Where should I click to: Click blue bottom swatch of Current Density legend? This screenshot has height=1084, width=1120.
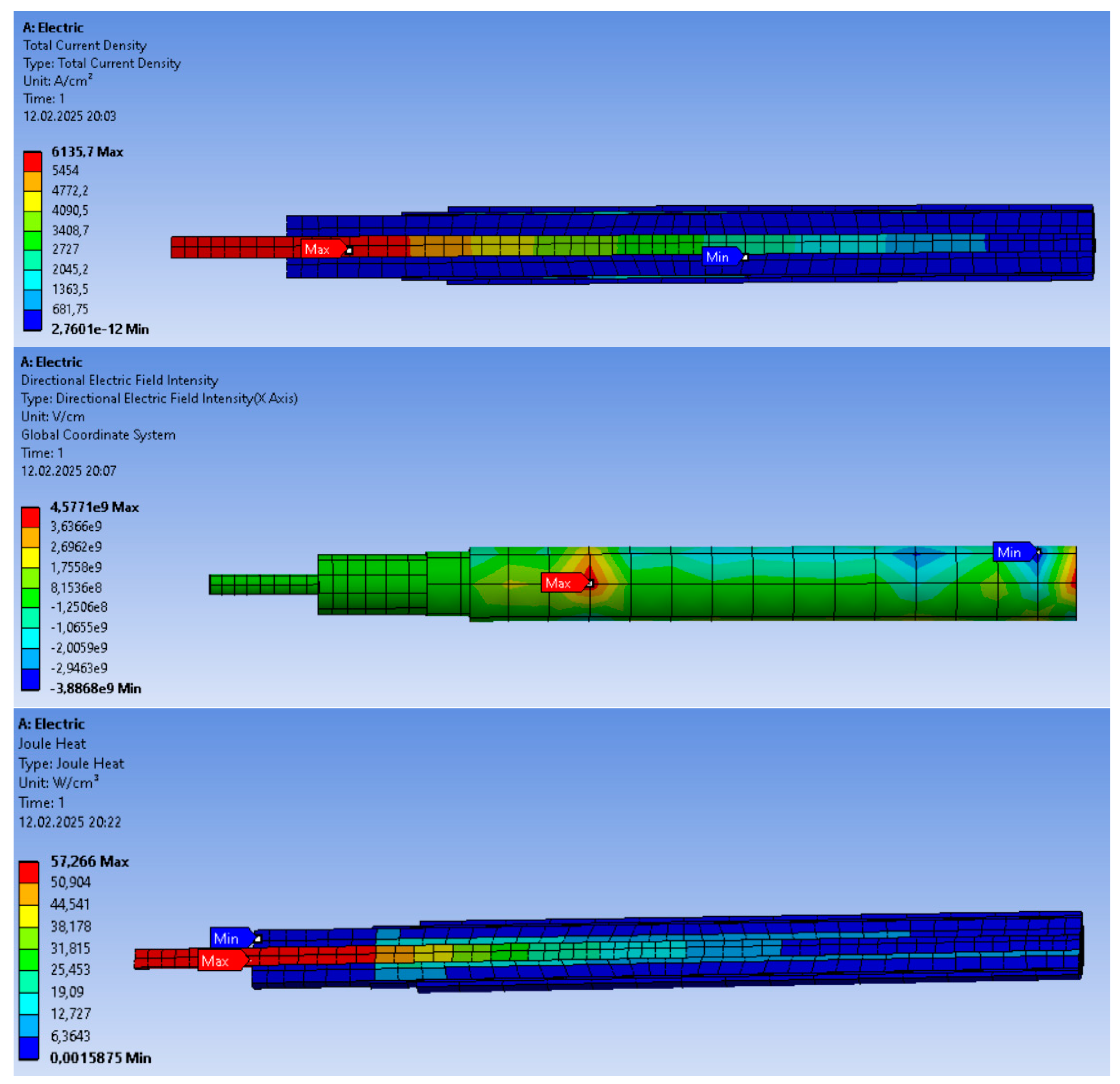click(x=32, y=320)
